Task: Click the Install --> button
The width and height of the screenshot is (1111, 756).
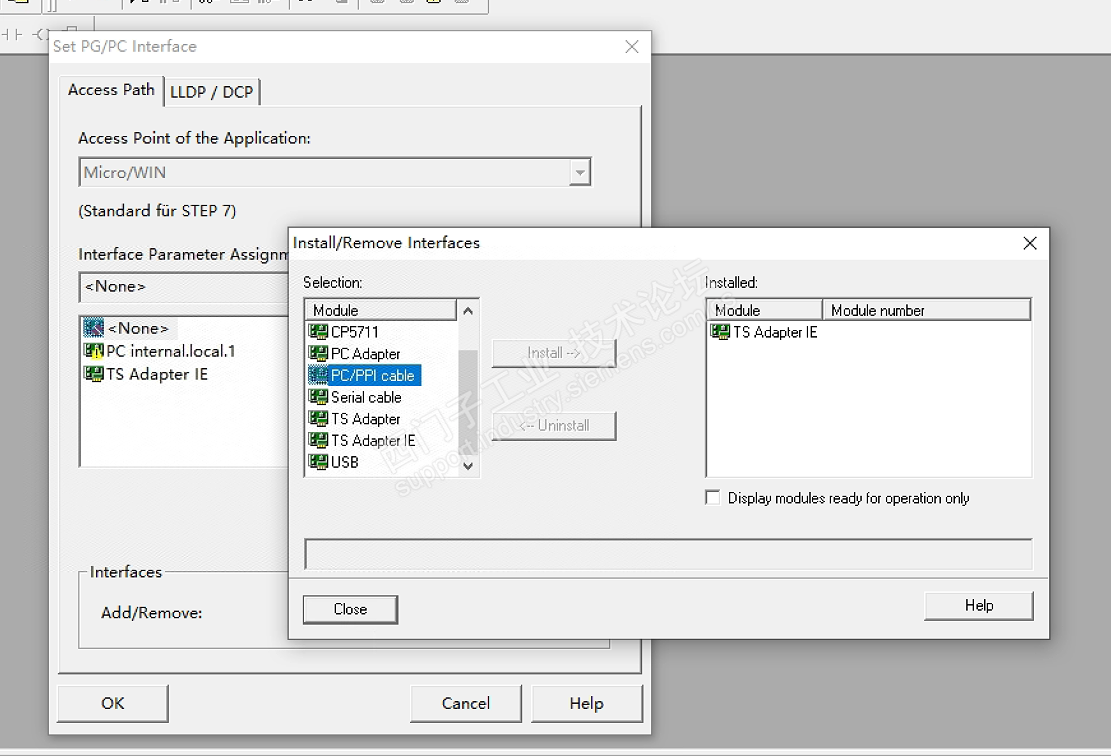Action: pos(554,353)
